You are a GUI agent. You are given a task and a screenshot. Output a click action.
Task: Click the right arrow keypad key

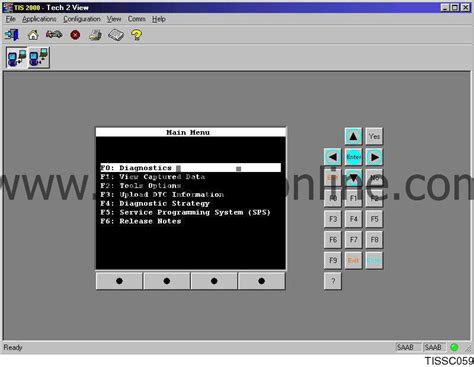pos(374,157)
